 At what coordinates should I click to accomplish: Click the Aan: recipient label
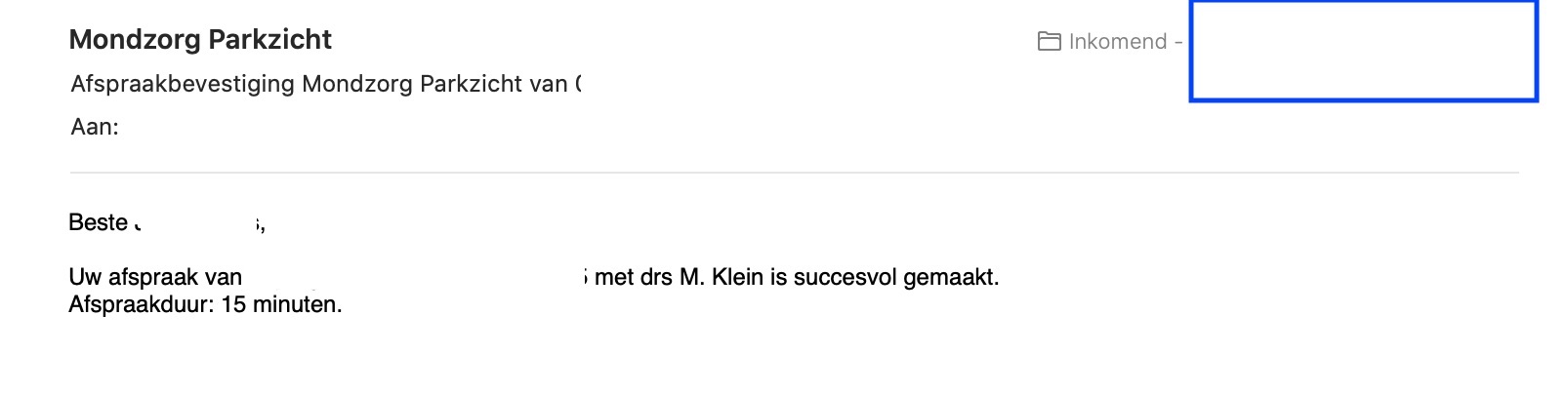[95, 127]
